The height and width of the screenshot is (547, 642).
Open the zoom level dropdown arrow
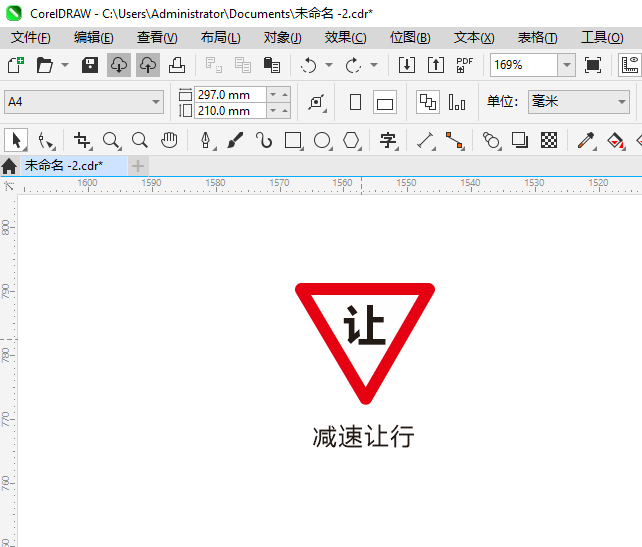[567, 65]
